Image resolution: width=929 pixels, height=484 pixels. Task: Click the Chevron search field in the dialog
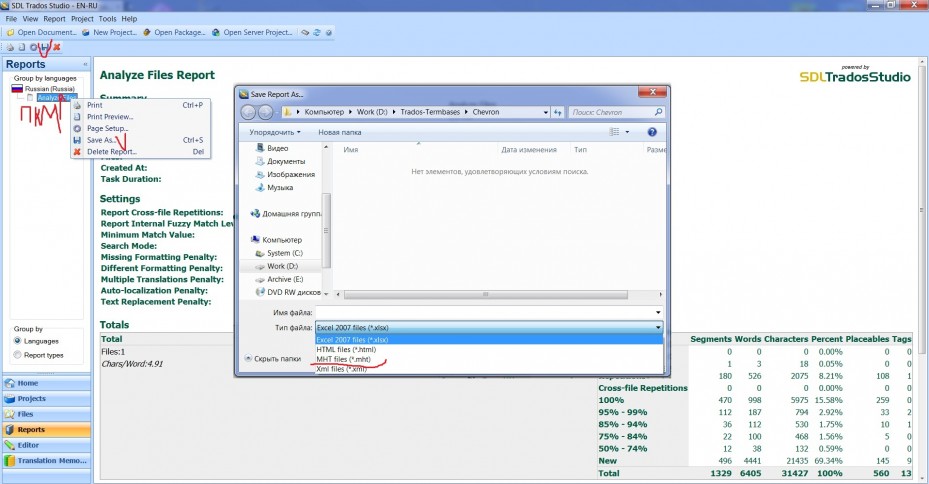616,112
